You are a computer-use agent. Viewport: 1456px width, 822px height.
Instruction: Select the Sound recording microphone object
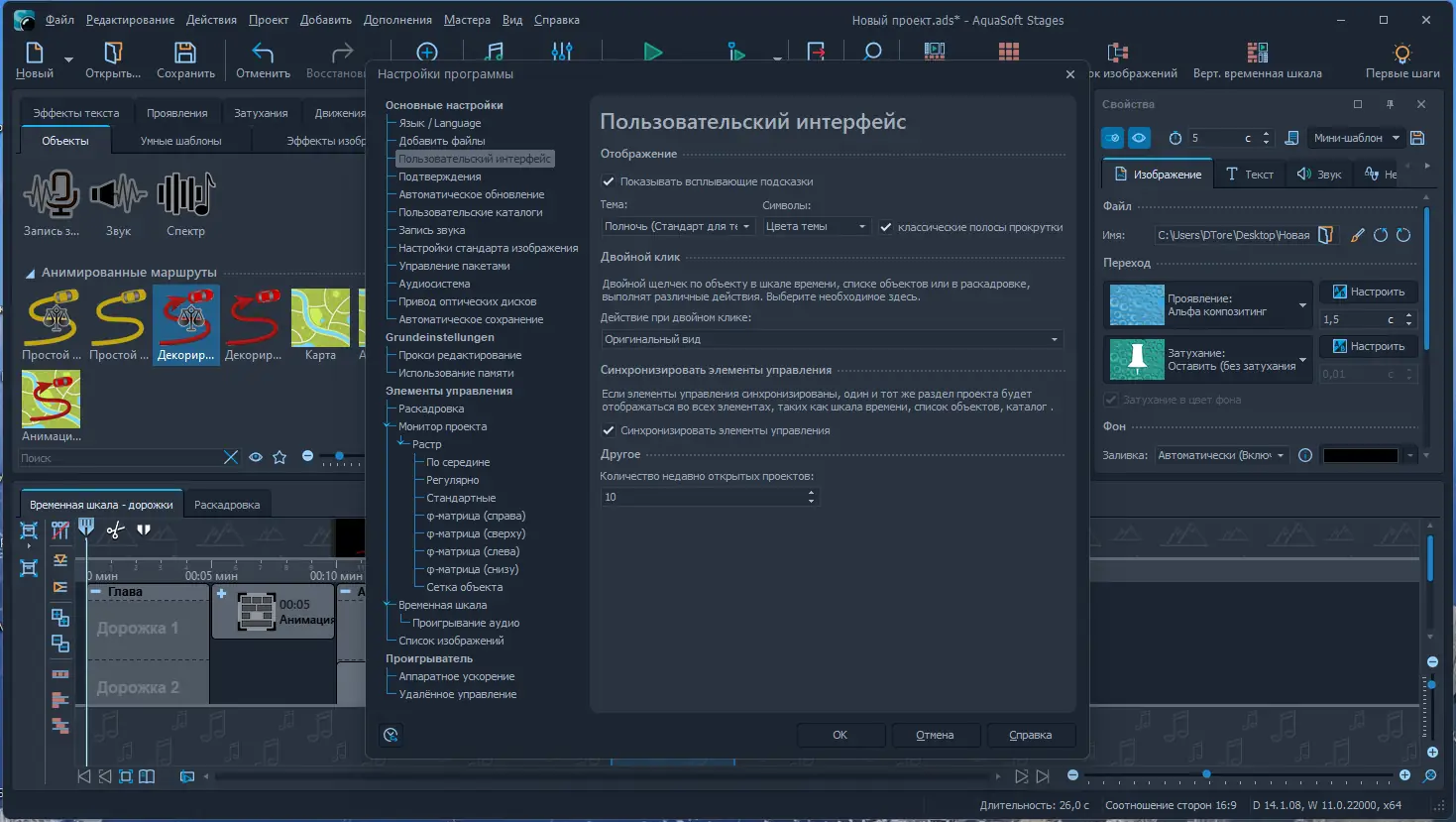(x=52, y=194)
